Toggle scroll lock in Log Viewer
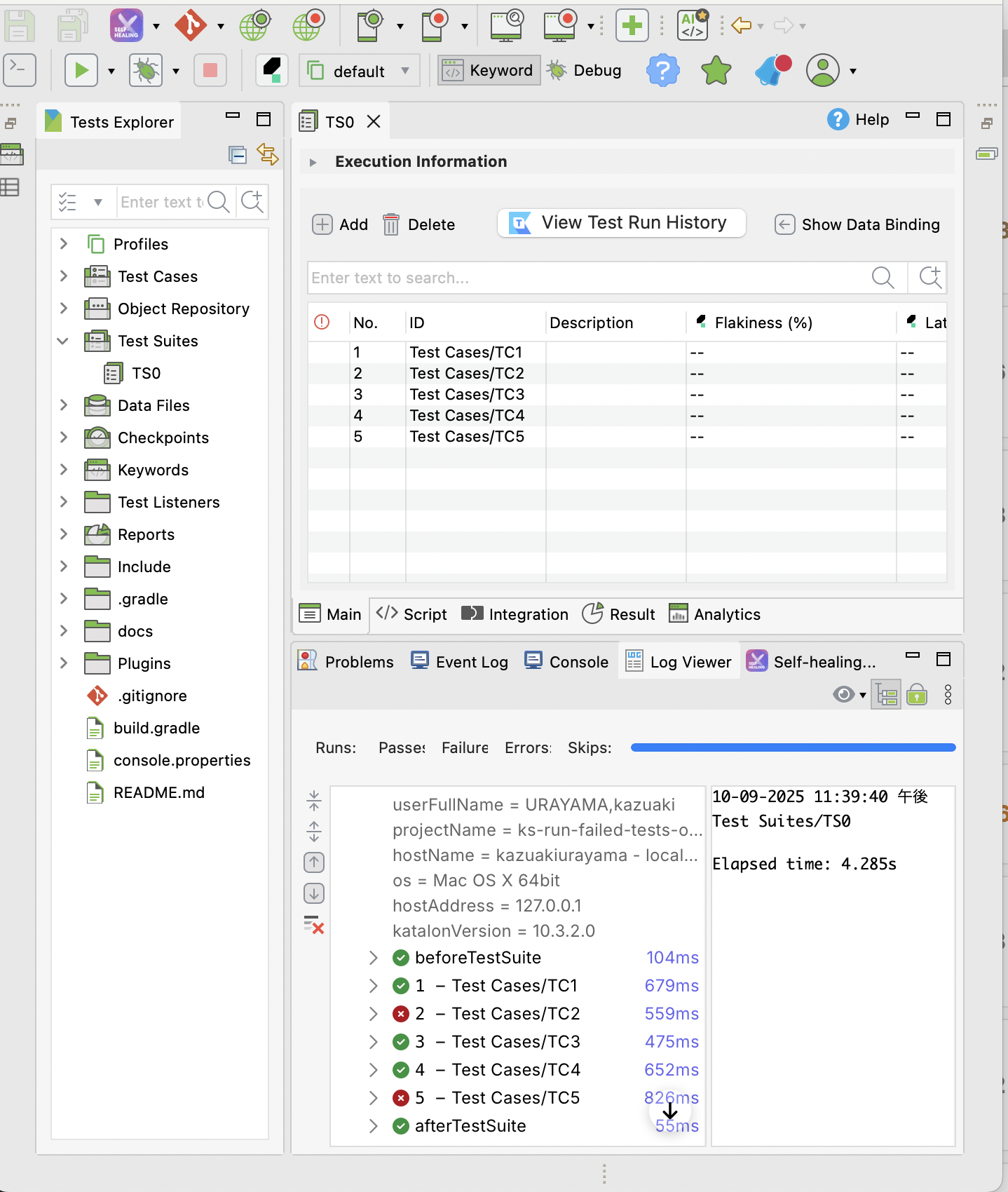The width and height of the screenshot is (1008, 1192). (x=917, y=695)
